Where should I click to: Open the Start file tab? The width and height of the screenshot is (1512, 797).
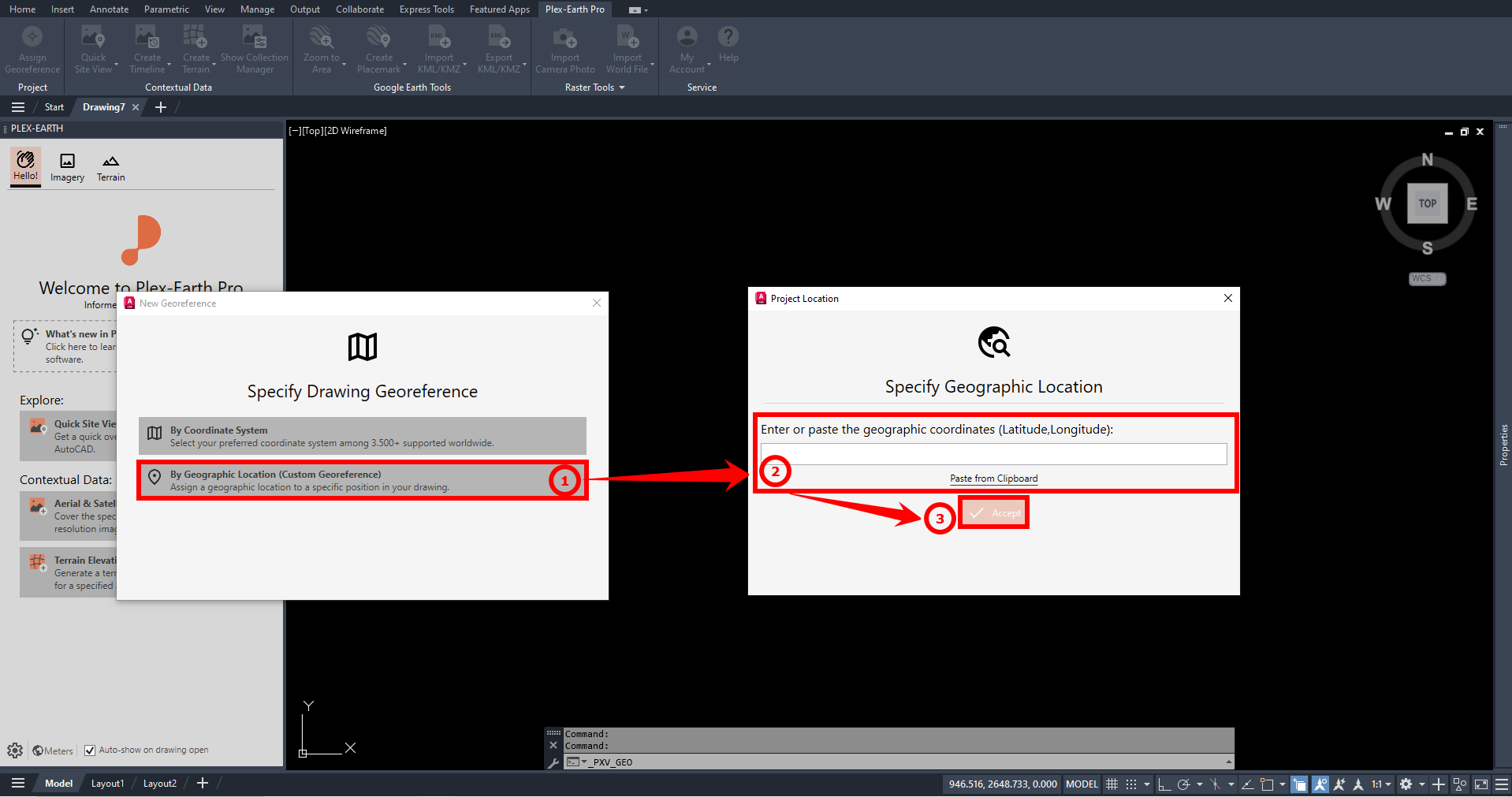coord(54,107)
